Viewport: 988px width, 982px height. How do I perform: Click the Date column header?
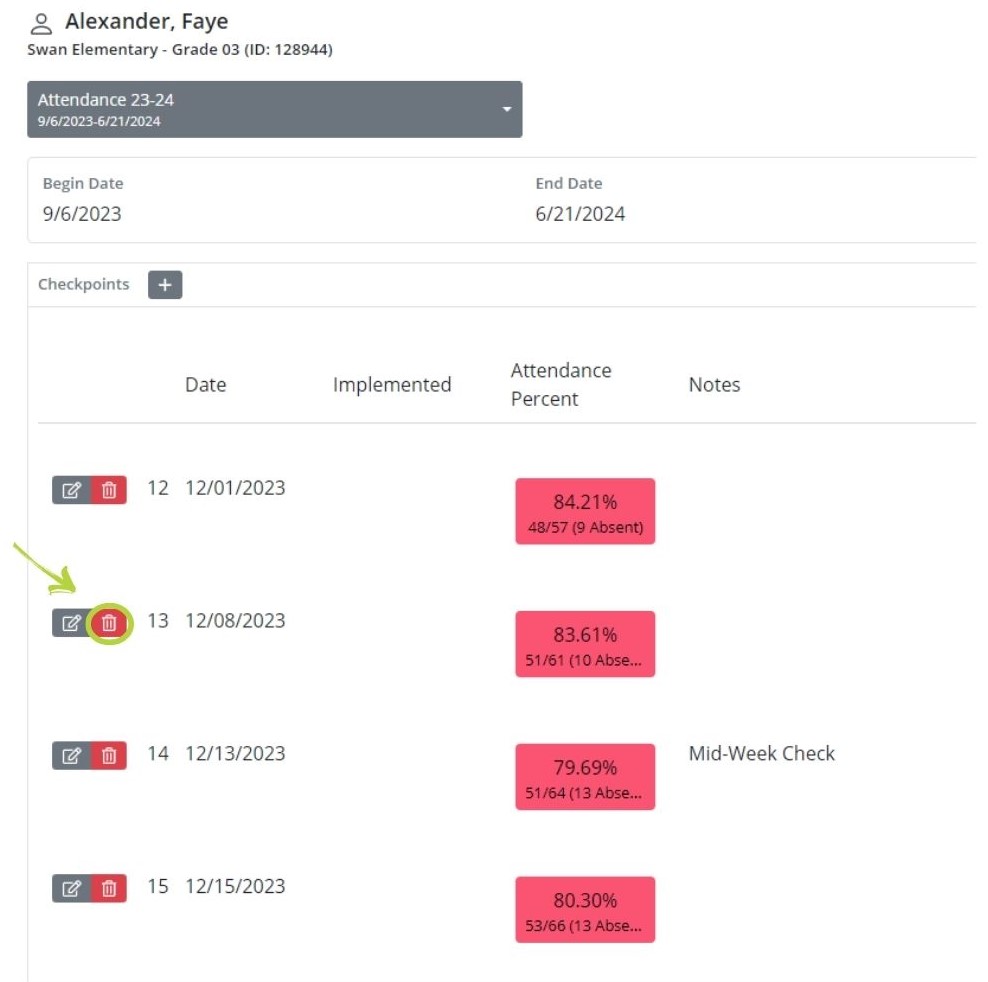coord(206,385)
